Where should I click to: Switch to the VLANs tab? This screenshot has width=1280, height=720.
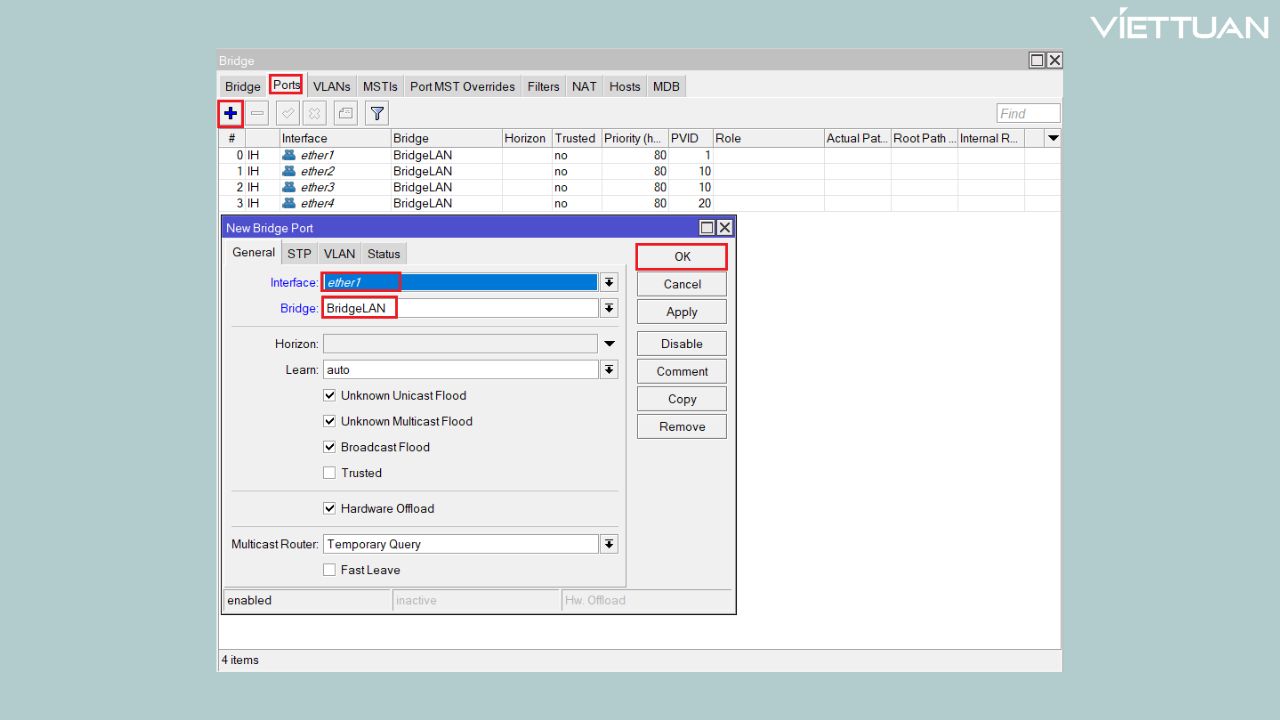[331, 87]
